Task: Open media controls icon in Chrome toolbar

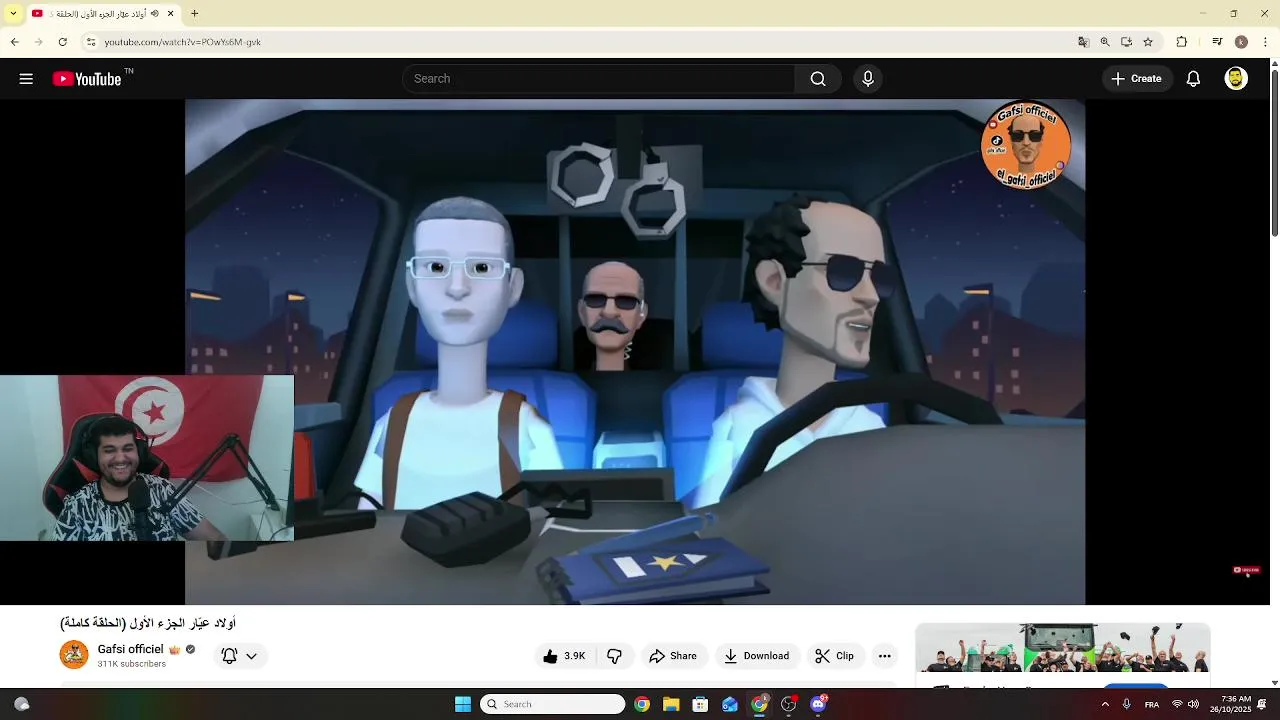Action: point(1217,42)
